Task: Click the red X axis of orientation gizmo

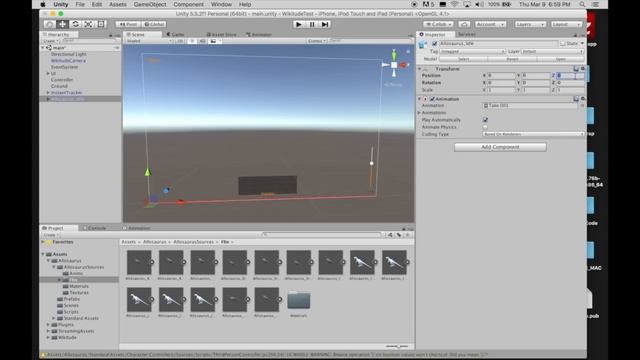Action: pyautogui.click(x=404, y=65)
